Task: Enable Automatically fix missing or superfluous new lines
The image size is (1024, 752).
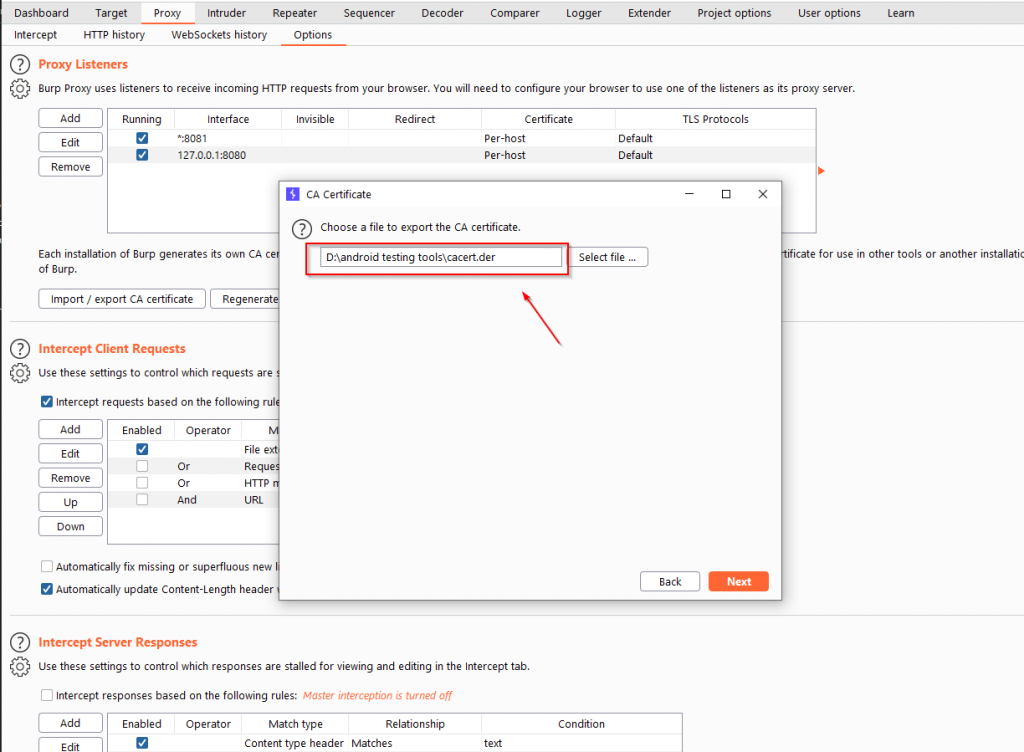Action: tap(46, 566)
